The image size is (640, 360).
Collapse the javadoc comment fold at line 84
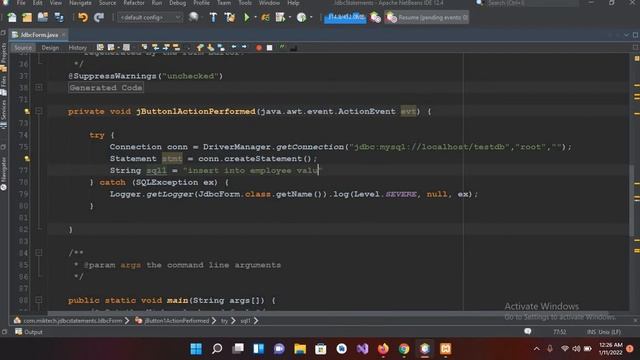point(39,253)
